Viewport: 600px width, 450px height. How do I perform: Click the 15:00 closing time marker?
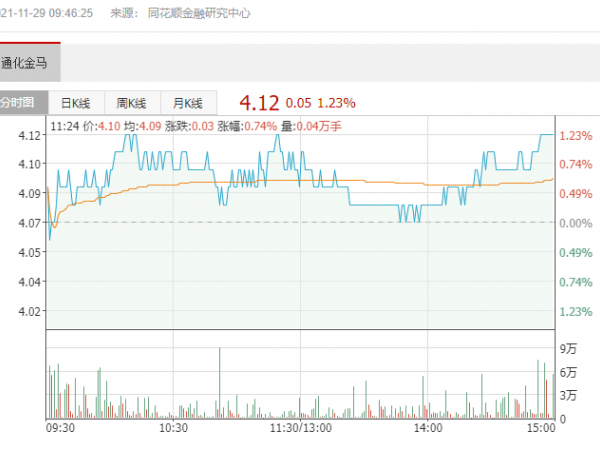pos(540,428)
